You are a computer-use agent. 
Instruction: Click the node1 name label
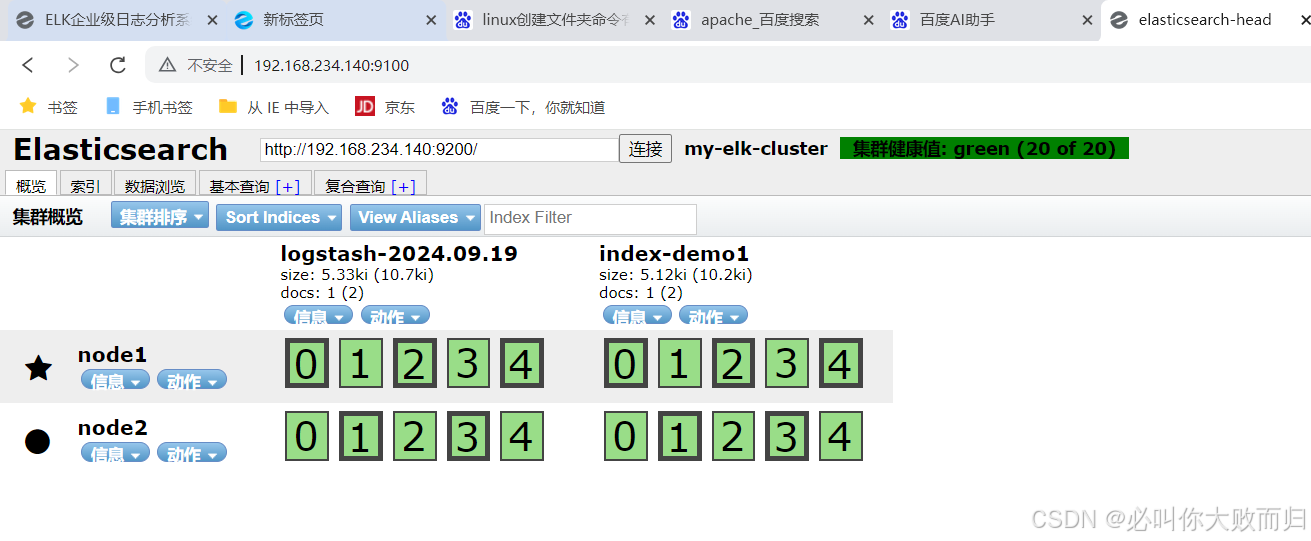[112, 354]
